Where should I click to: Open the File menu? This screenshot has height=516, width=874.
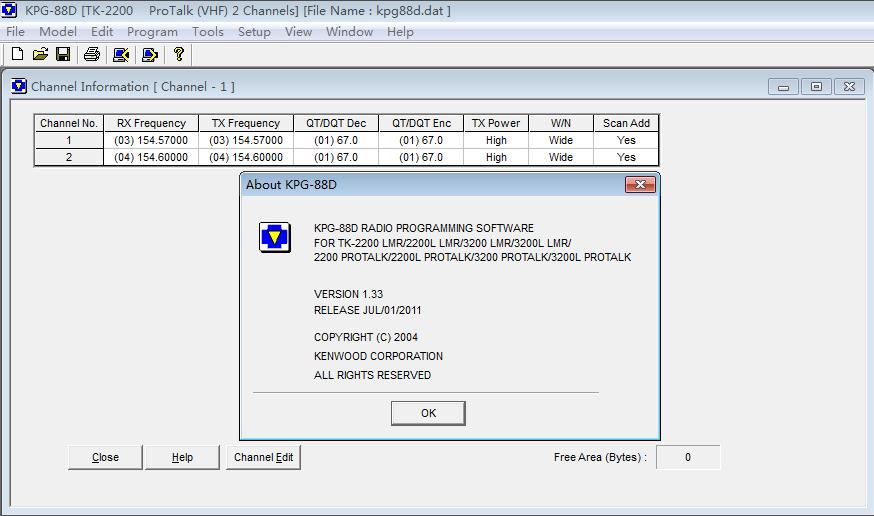pos(15,32)
